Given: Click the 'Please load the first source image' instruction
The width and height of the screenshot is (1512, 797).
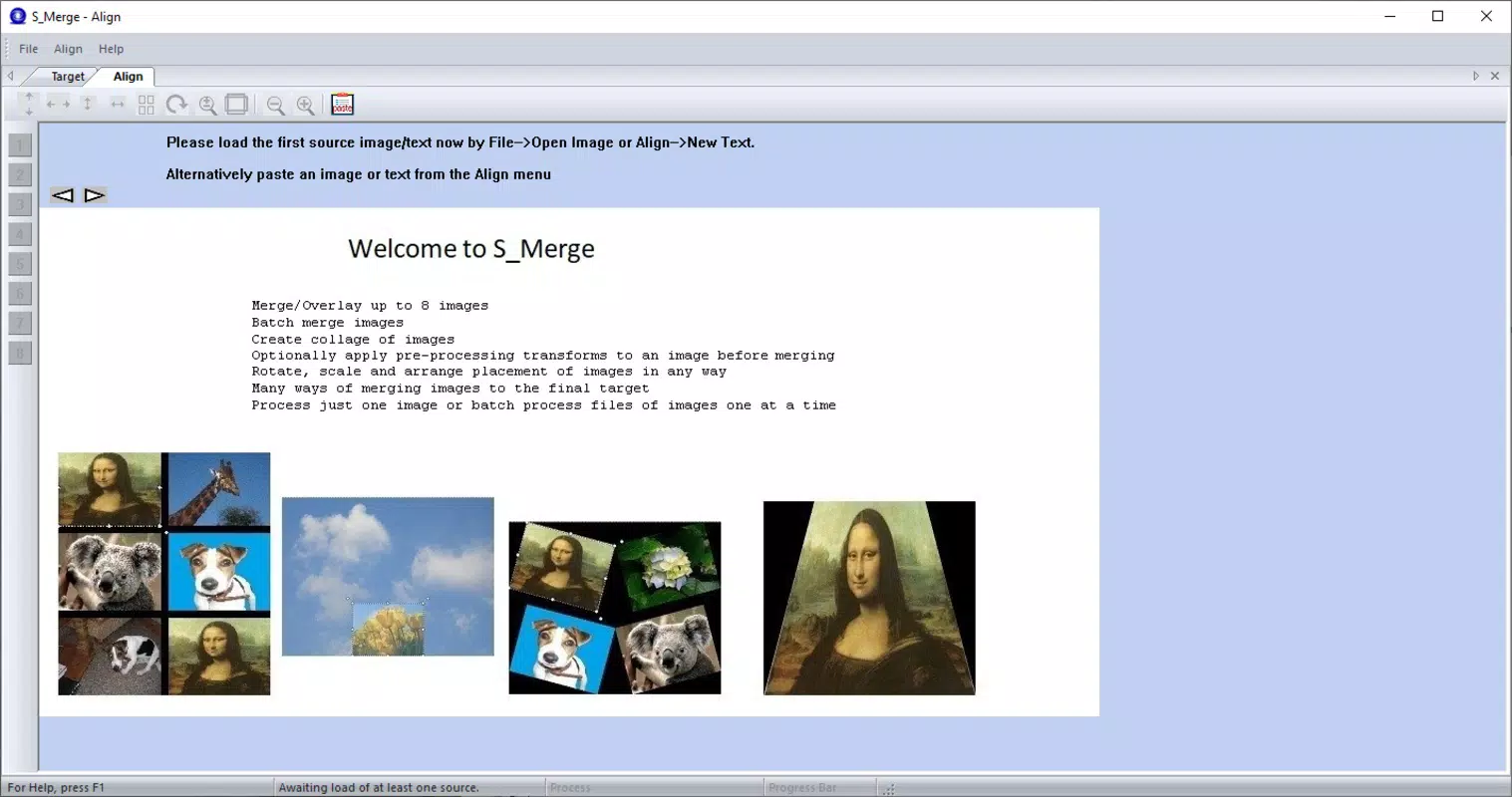Looking at the screenshot, I should point(460,142).
